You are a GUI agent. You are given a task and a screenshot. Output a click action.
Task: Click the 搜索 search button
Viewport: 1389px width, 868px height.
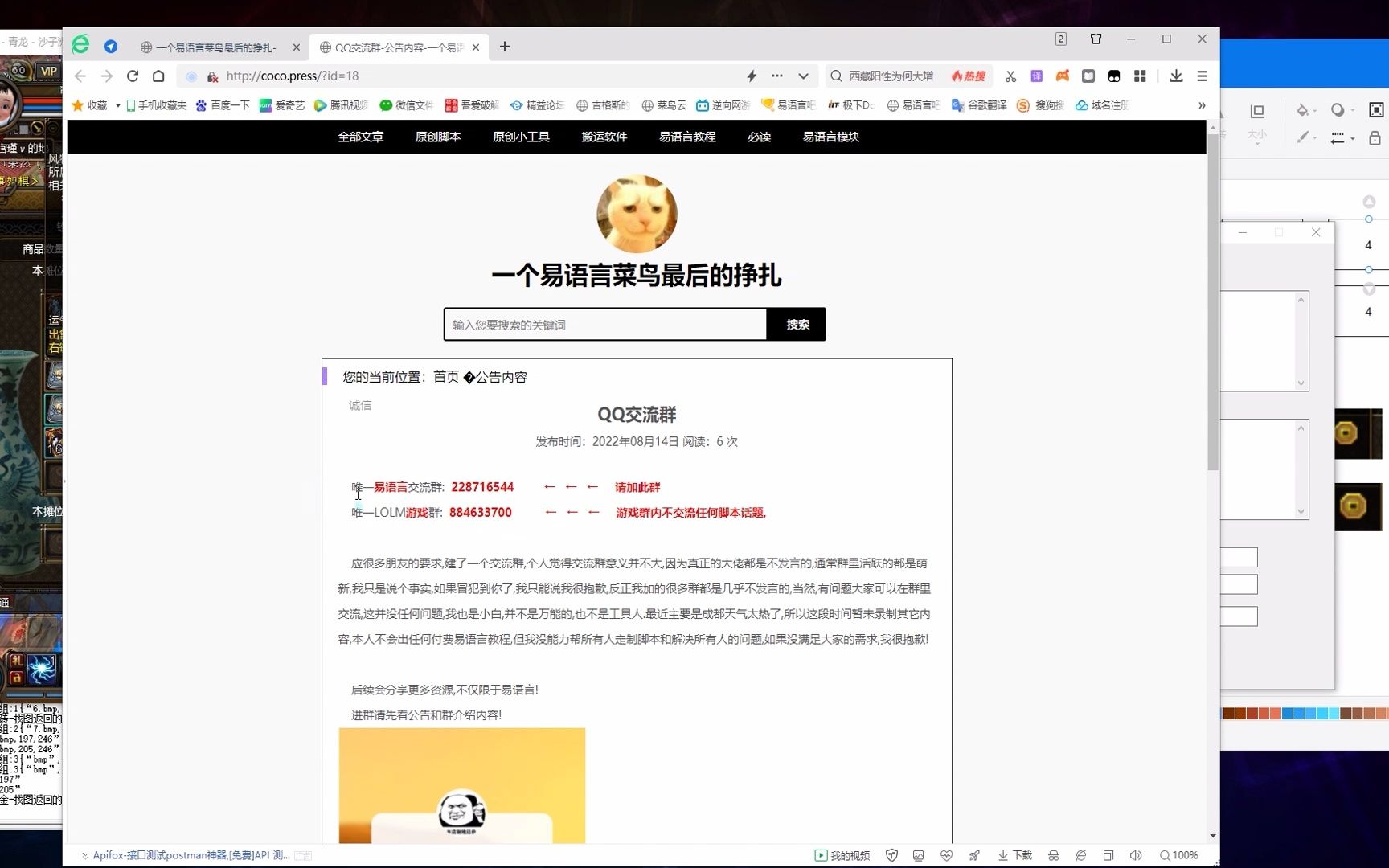coord(797,324)
